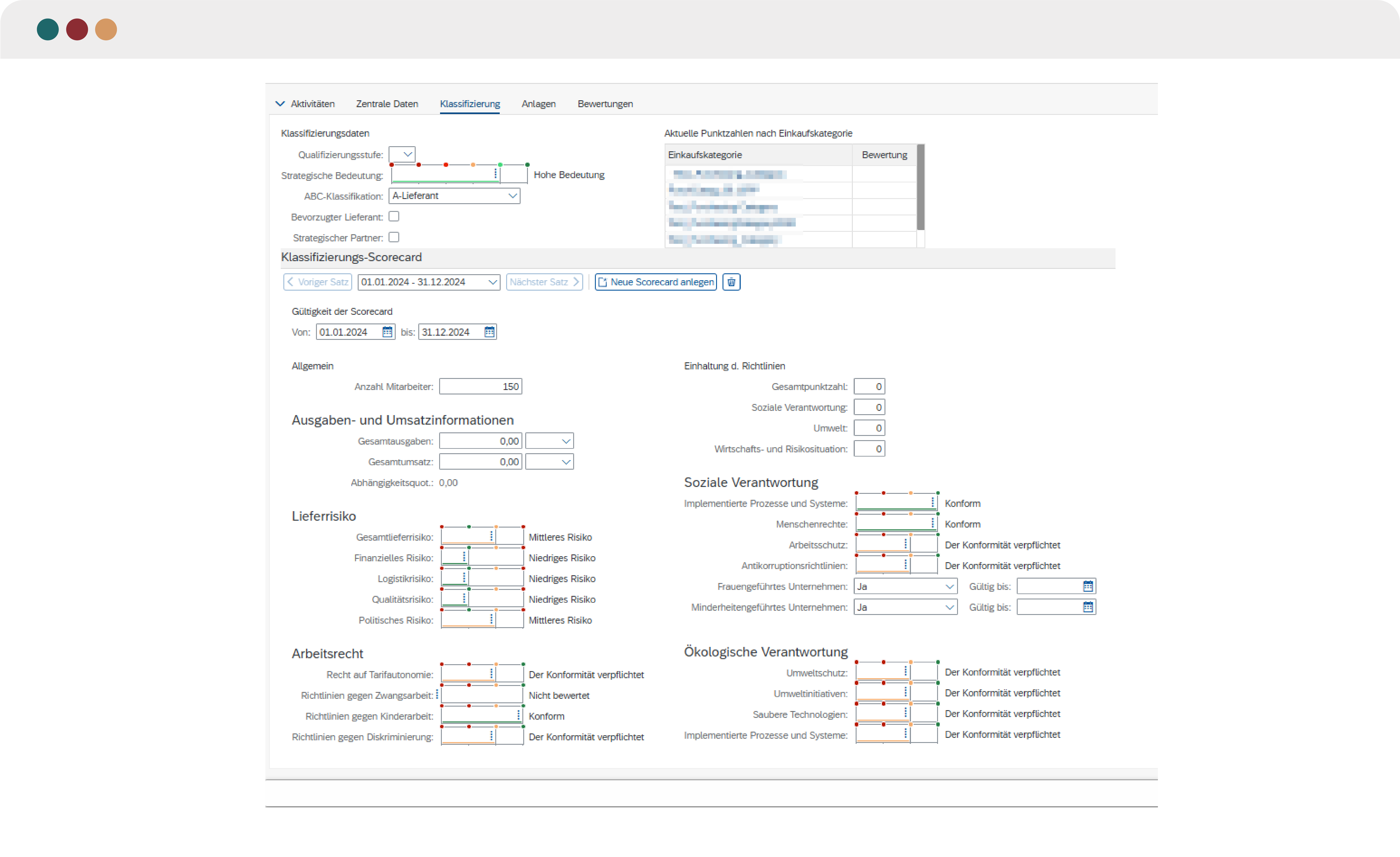Open the scorecard period dropdown 01.01.2024 - 31.12.2024
1400x857 pixels.
tap(429, 282)
